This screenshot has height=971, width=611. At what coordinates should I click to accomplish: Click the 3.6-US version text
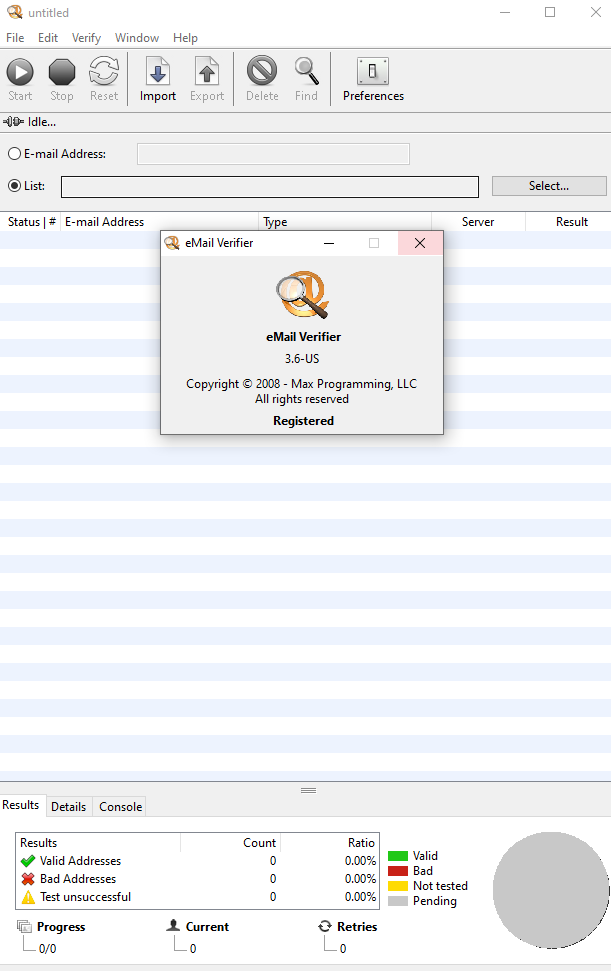pyautogui.click(x=302, y=359)
